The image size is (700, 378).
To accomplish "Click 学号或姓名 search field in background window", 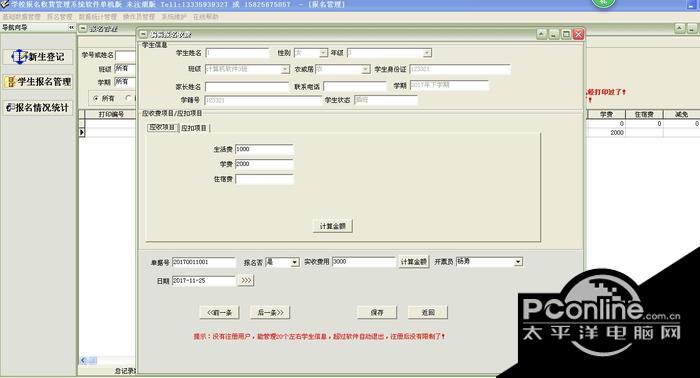I will [125, 55].
